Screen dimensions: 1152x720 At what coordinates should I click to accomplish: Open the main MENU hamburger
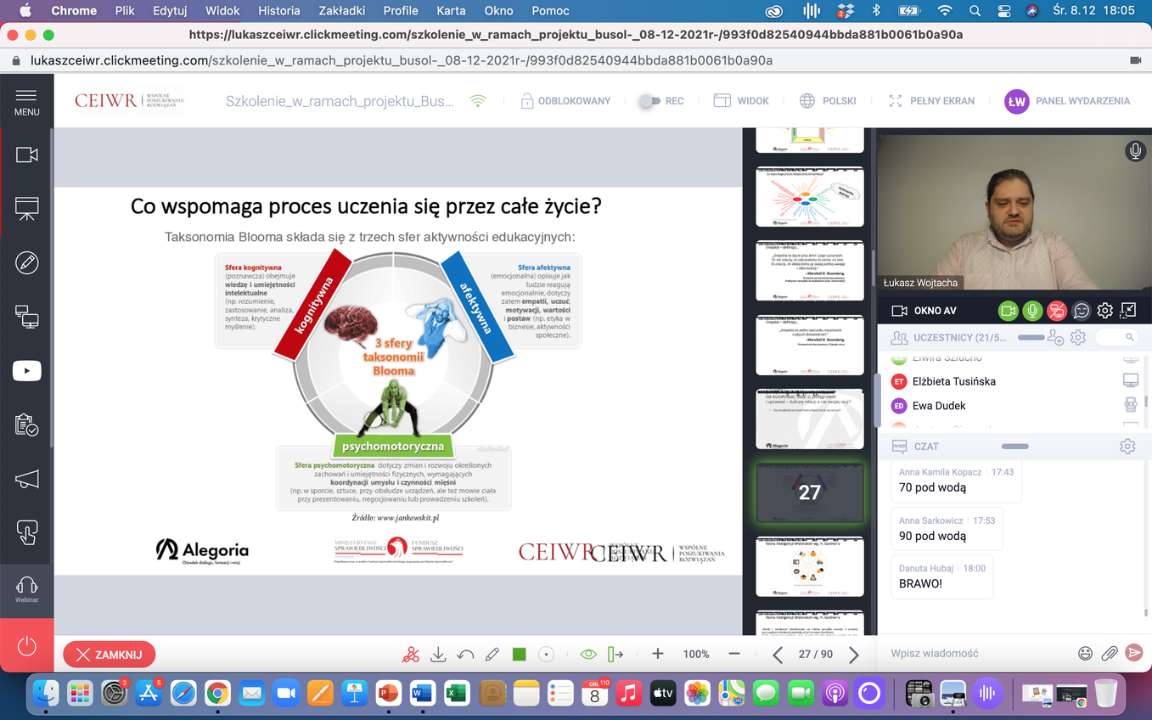click(x=27, y=101)
